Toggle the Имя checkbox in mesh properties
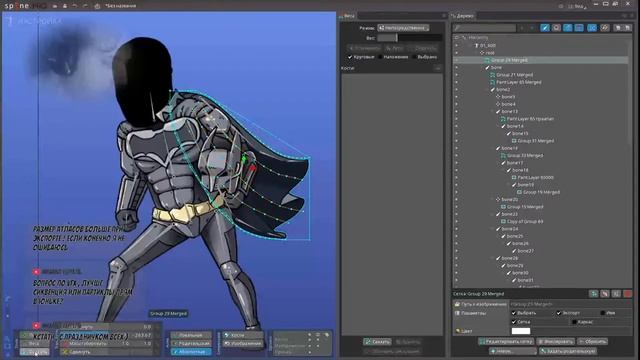 [x=603, y=313]
